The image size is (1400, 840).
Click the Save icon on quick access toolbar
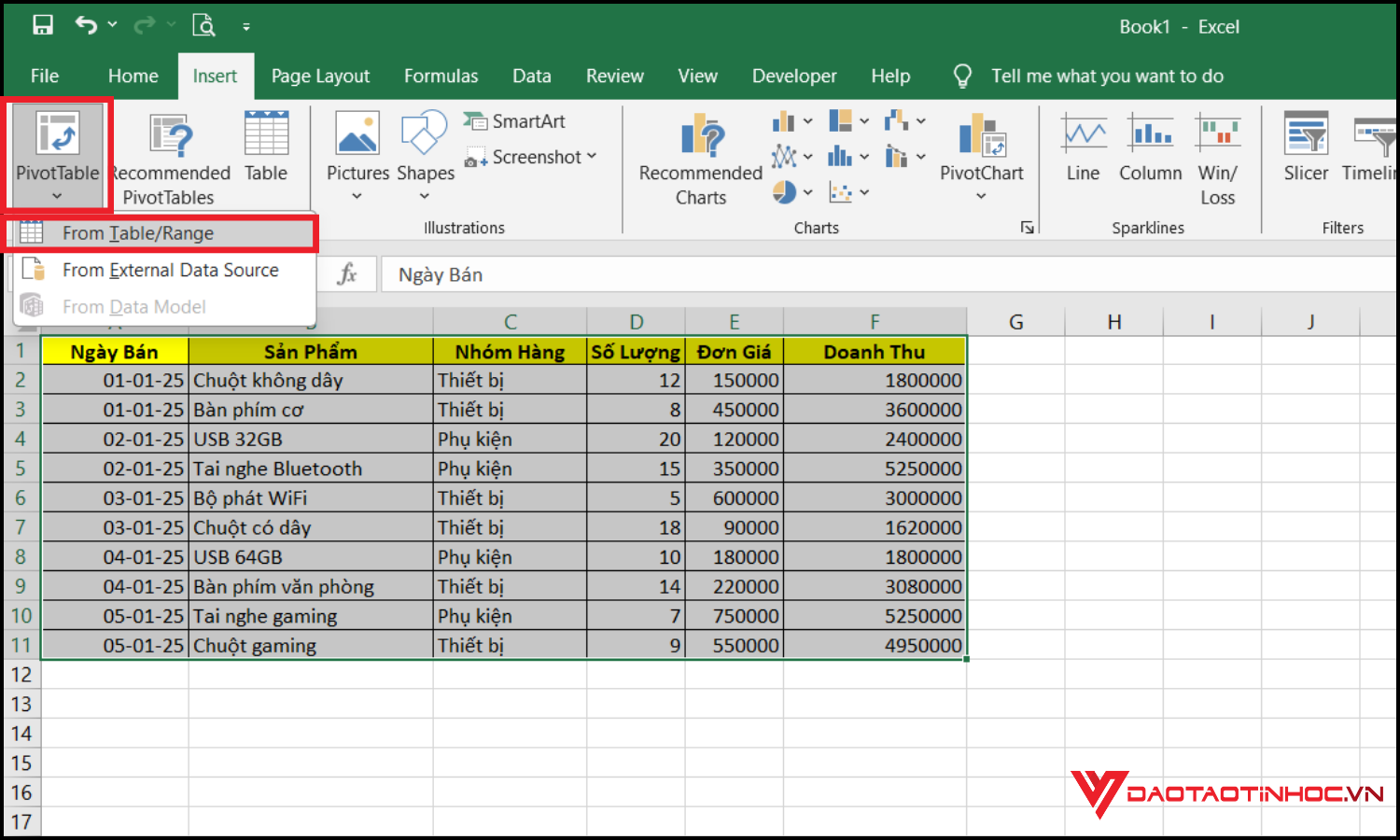(x=43, y=24)
